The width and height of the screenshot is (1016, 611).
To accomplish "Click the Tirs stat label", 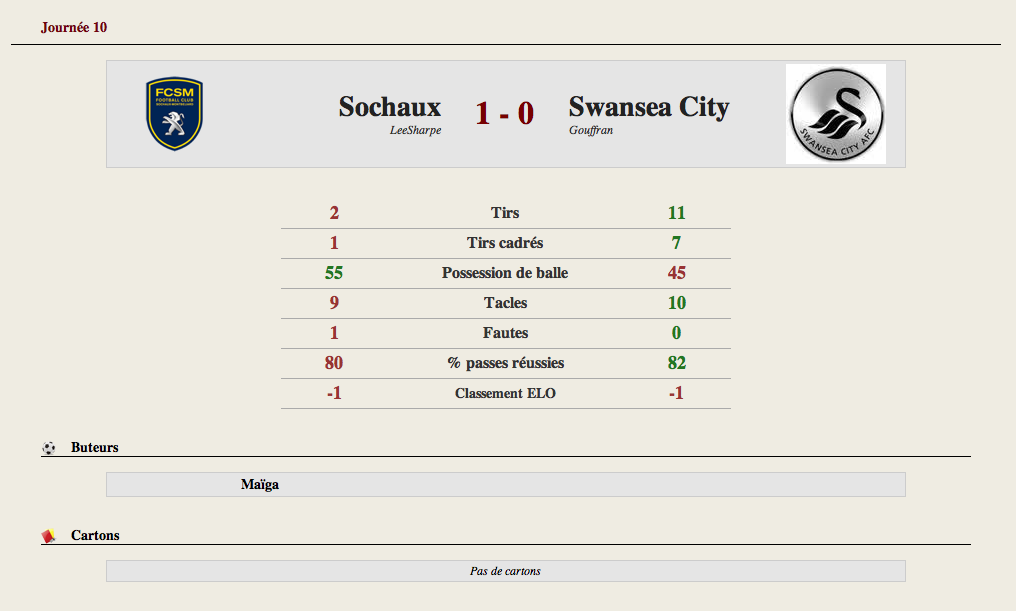I will [x=505, y=213].
